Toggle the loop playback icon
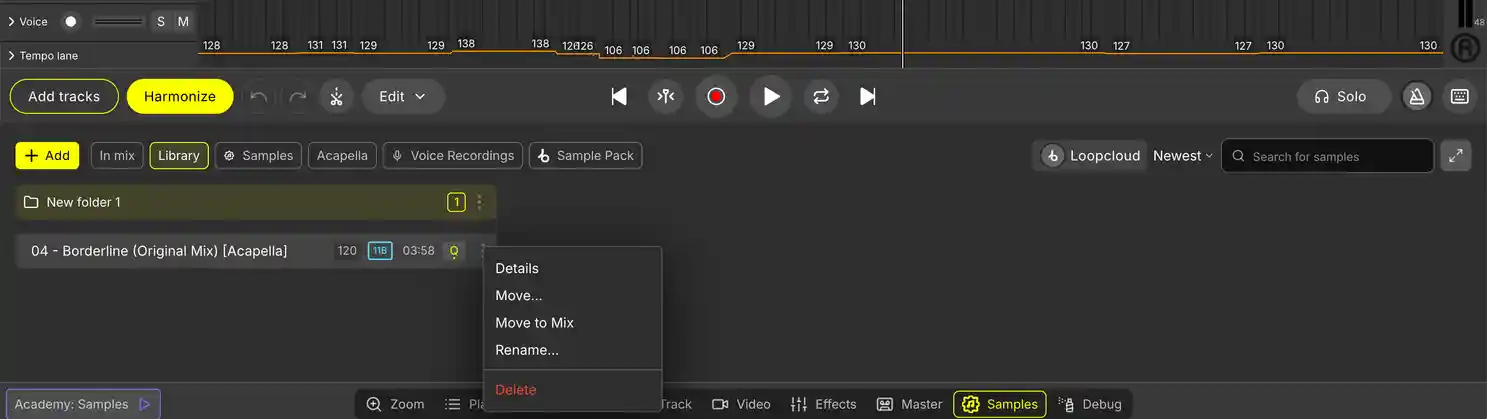The width and height of the screenshot is (1487, 419). 821,97
